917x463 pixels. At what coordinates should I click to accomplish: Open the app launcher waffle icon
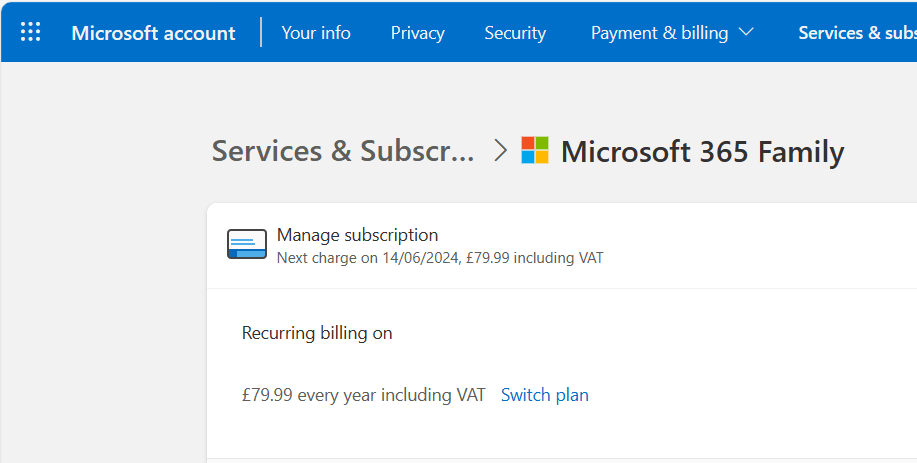coord(31,32)
